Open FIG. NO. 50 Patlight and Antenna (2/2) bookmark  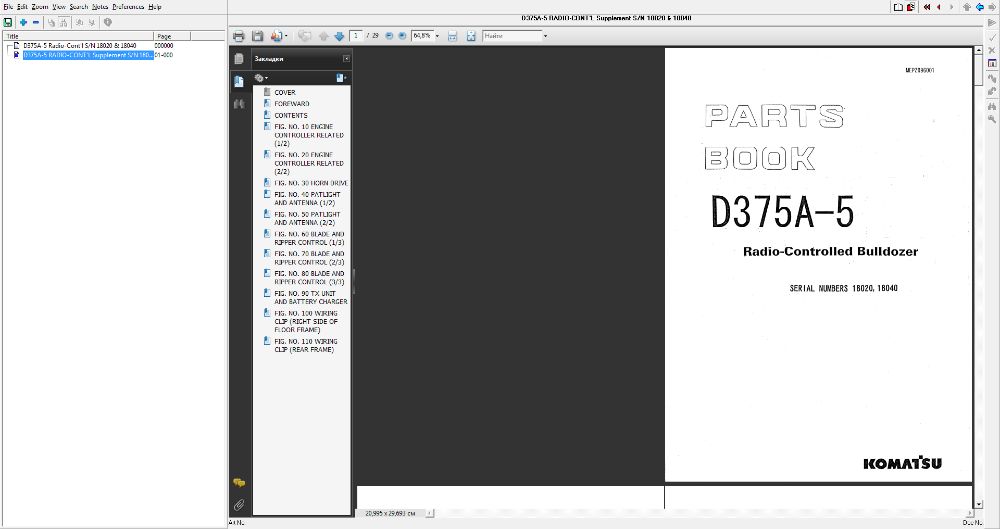pyautogui.click(x=307, y=218)
